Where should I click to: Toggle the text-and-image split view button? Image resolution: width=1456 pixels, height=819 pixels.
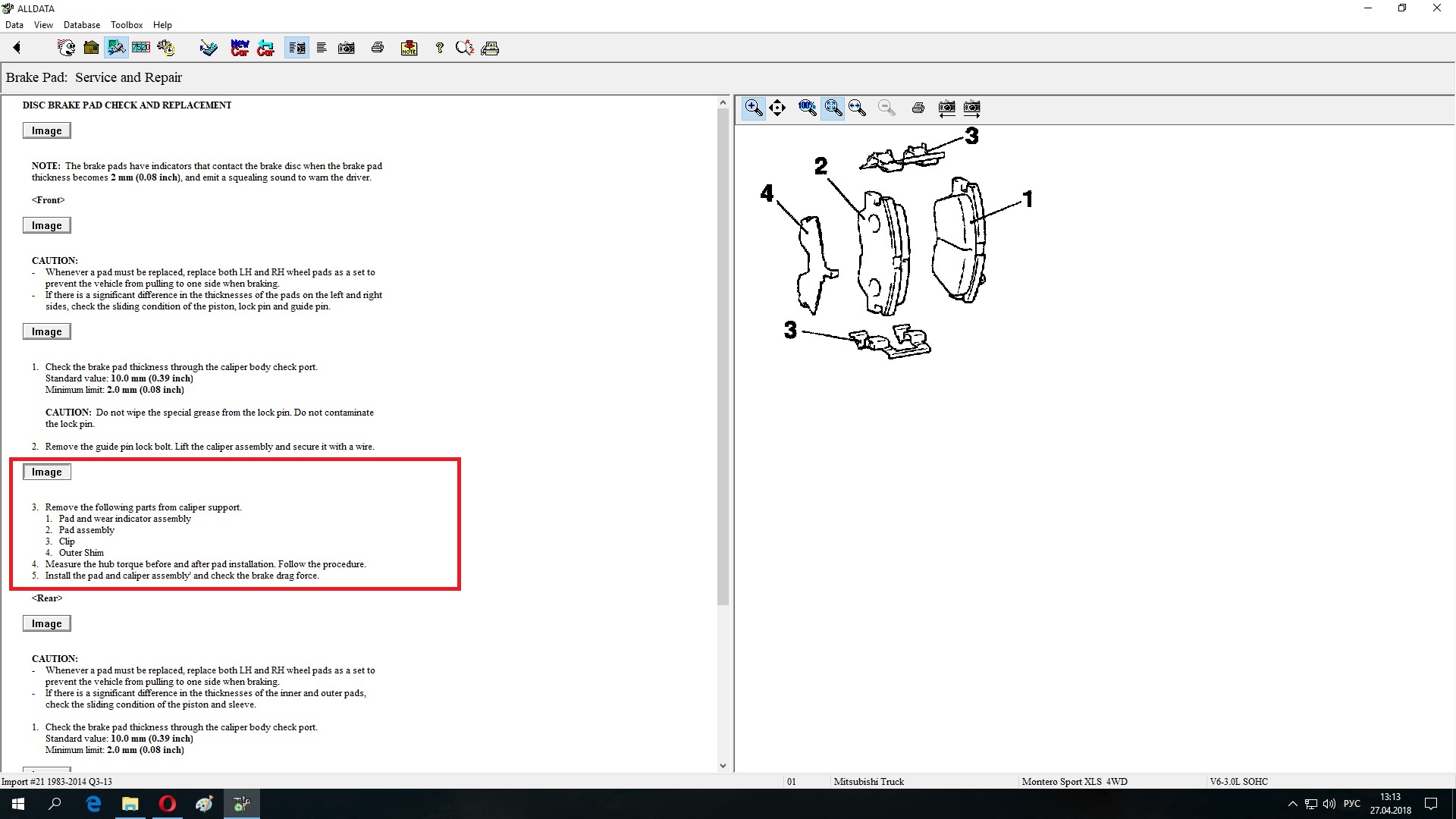point(297,48)
